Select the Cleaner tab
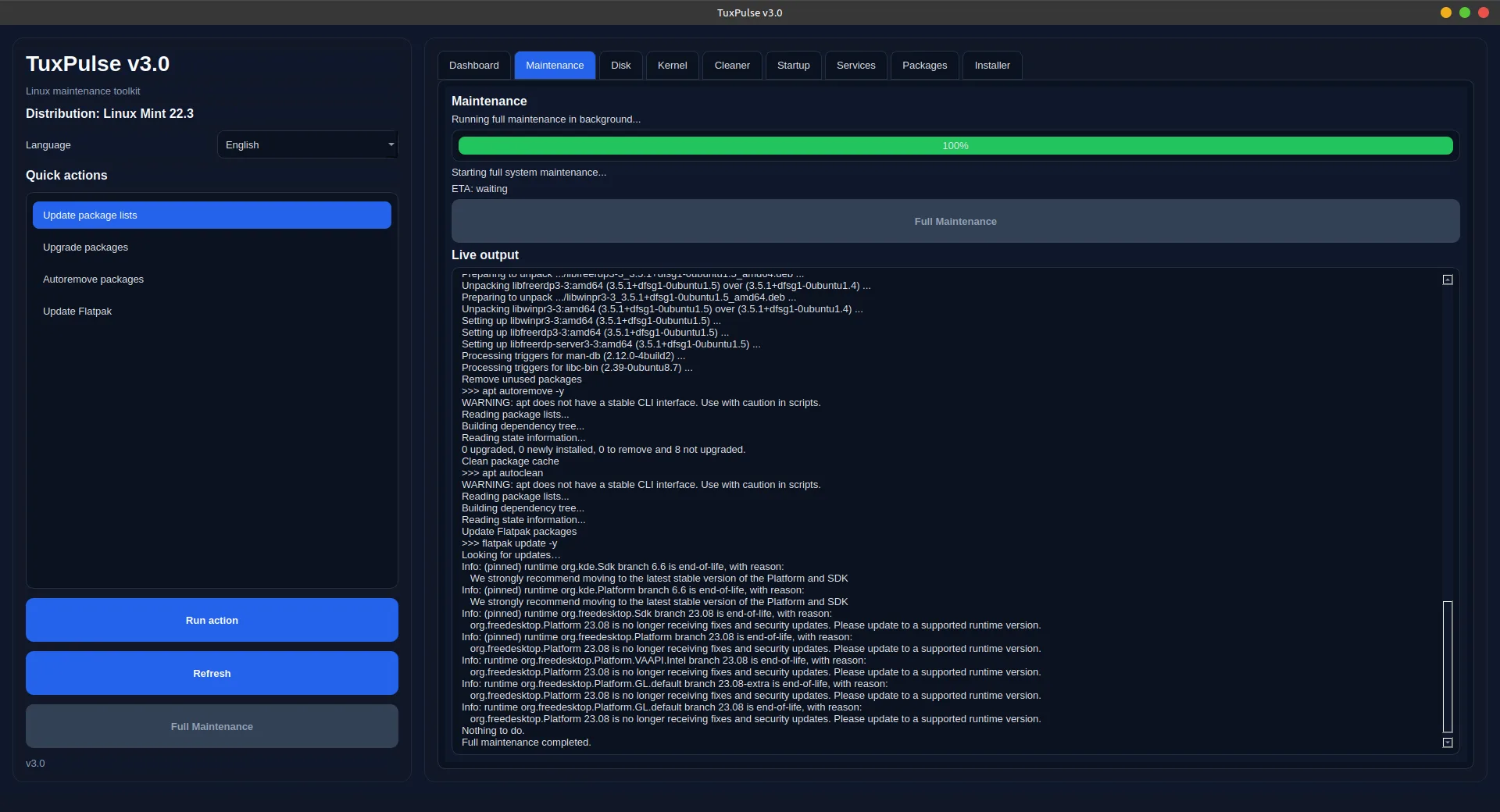 coord(732,66)
